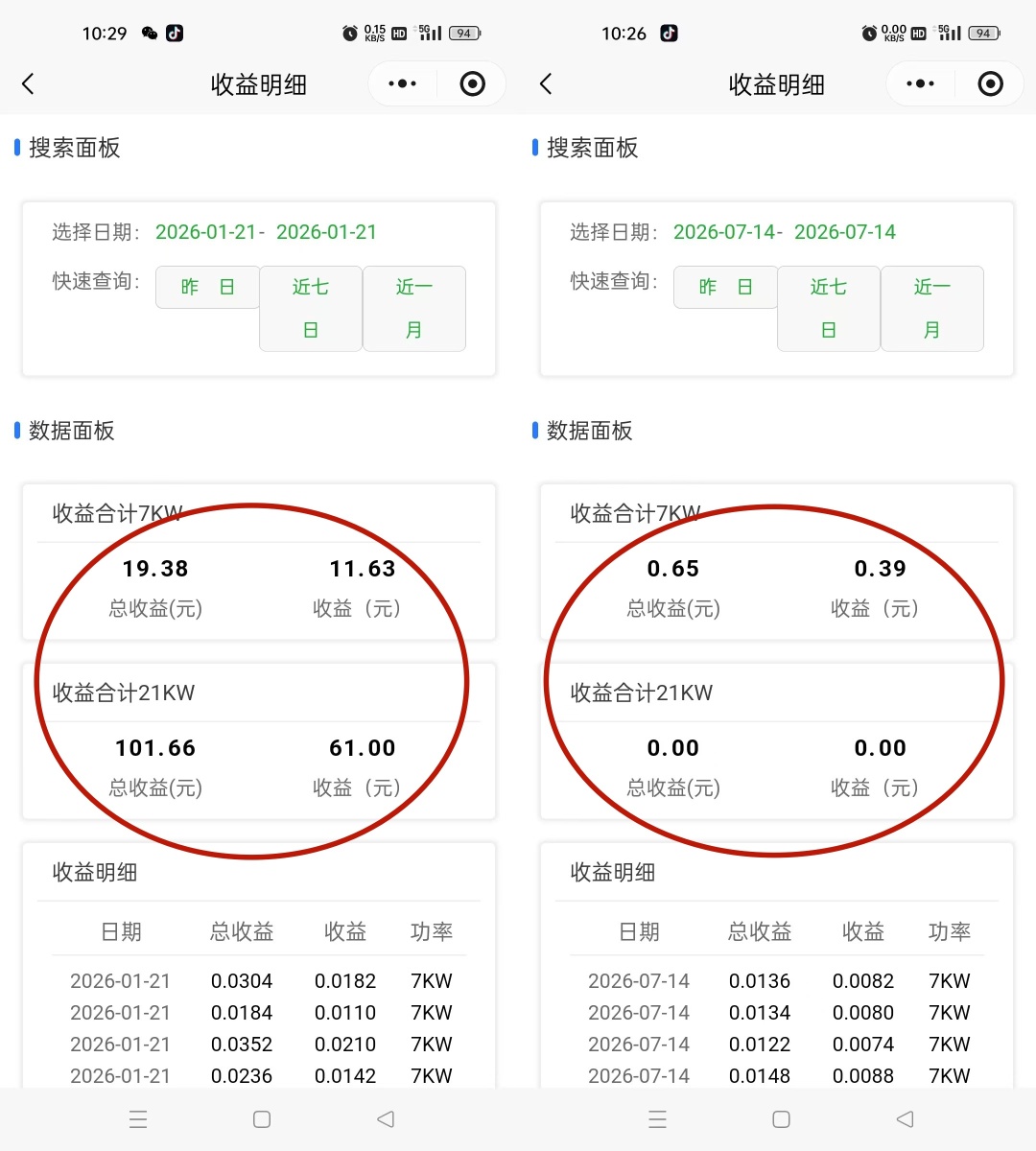Tap the 日期 column header in the right table
The width and height of the screenshot is (1036, 1151).
point(639,931)
